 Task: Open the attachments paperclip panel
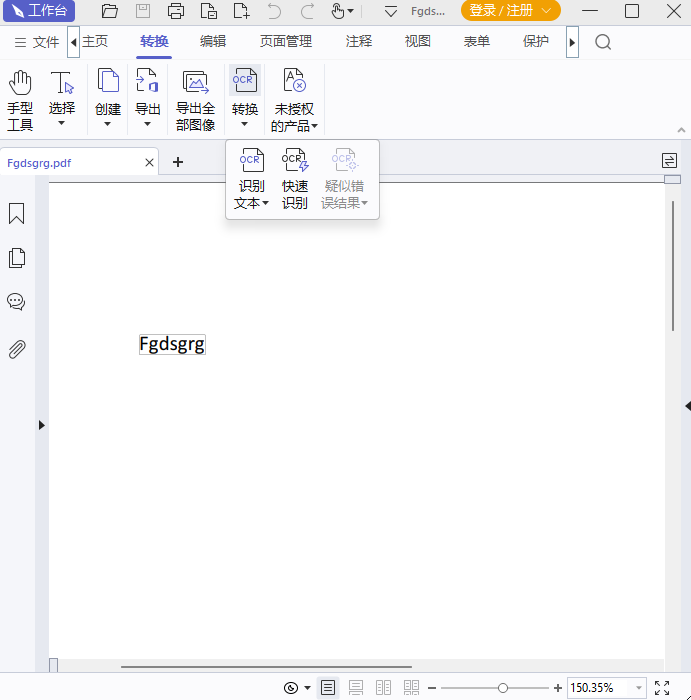(x=16, y=349)
